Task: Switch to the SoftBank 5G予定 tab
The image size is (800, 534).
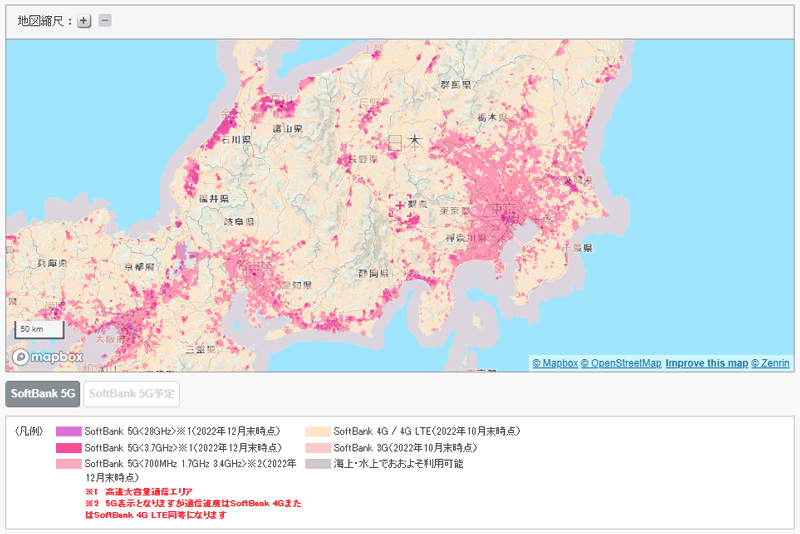Action: 132,394
